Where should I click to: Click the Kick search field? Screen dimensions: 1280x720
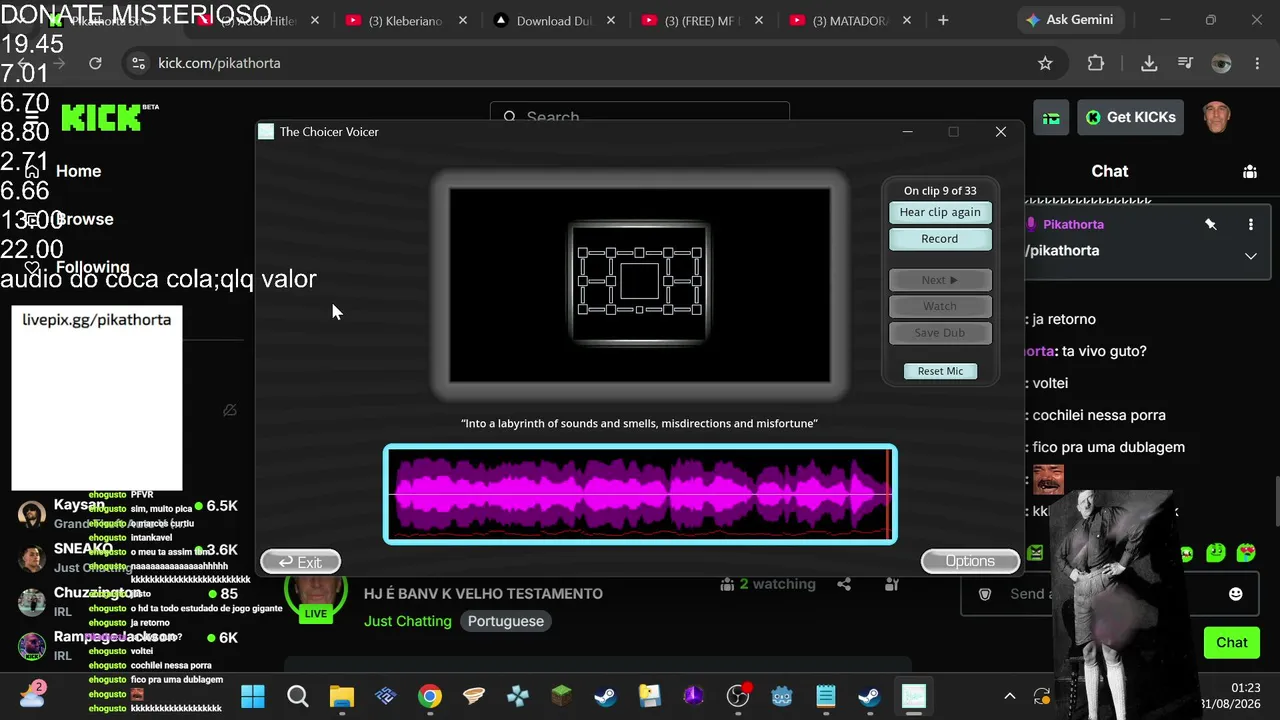pos(640,117)
